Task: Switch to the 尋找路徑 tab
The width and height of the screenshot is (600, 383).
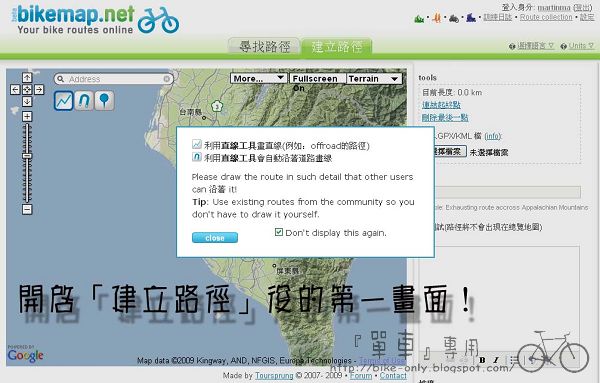Action: tap(264, 46)
